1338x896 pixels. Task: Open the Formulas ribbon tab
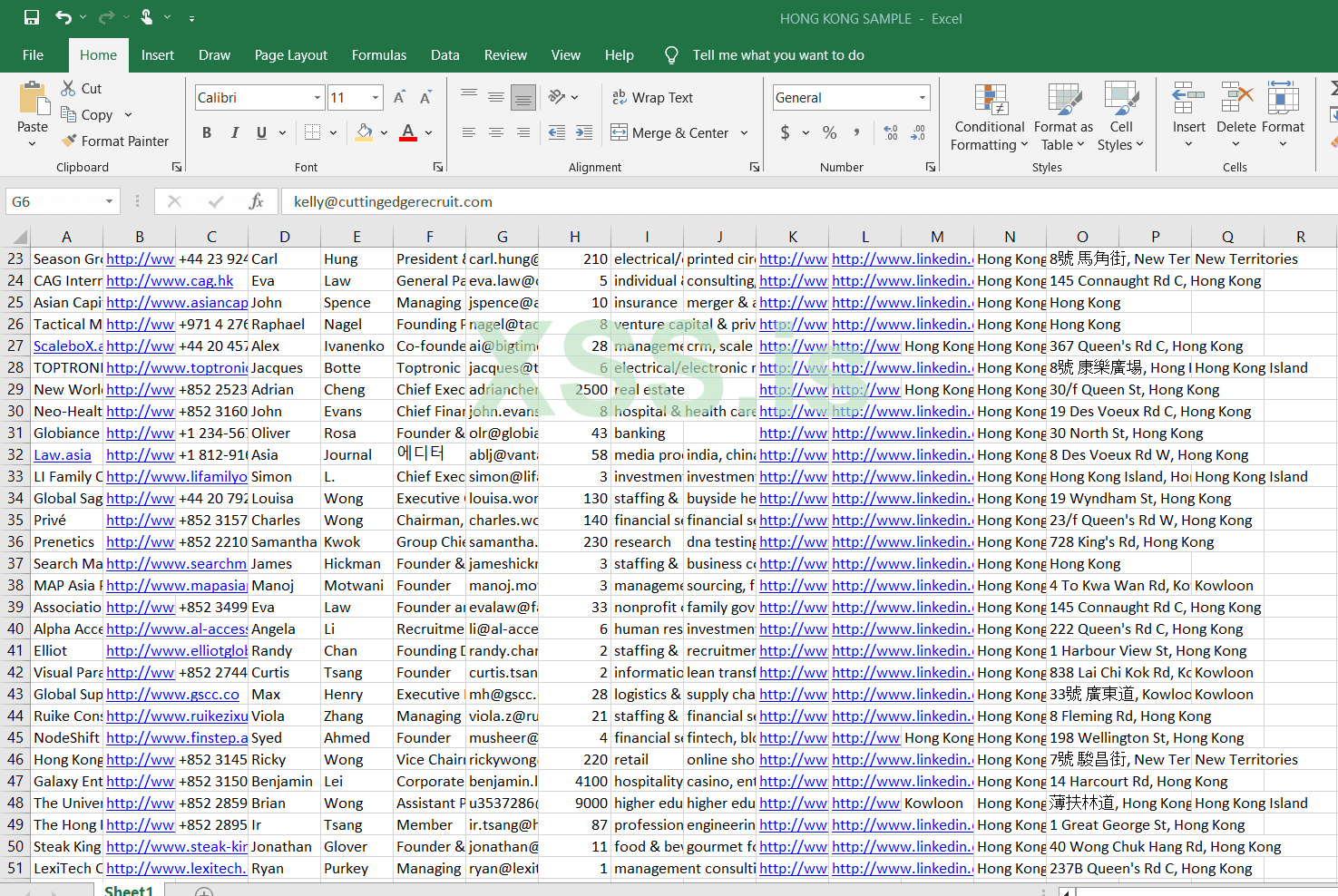coord(378,55)
